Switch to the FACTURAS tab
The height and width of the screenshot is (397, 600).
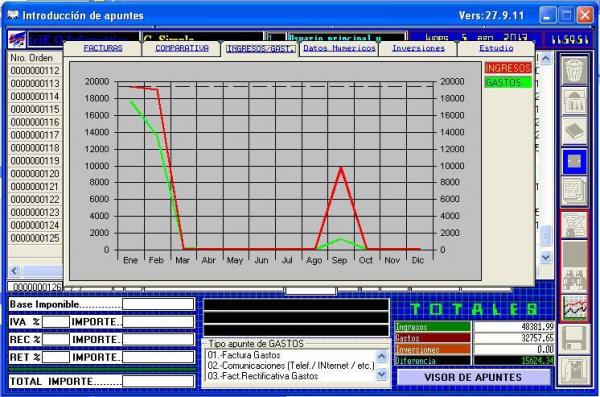[103, 48]
